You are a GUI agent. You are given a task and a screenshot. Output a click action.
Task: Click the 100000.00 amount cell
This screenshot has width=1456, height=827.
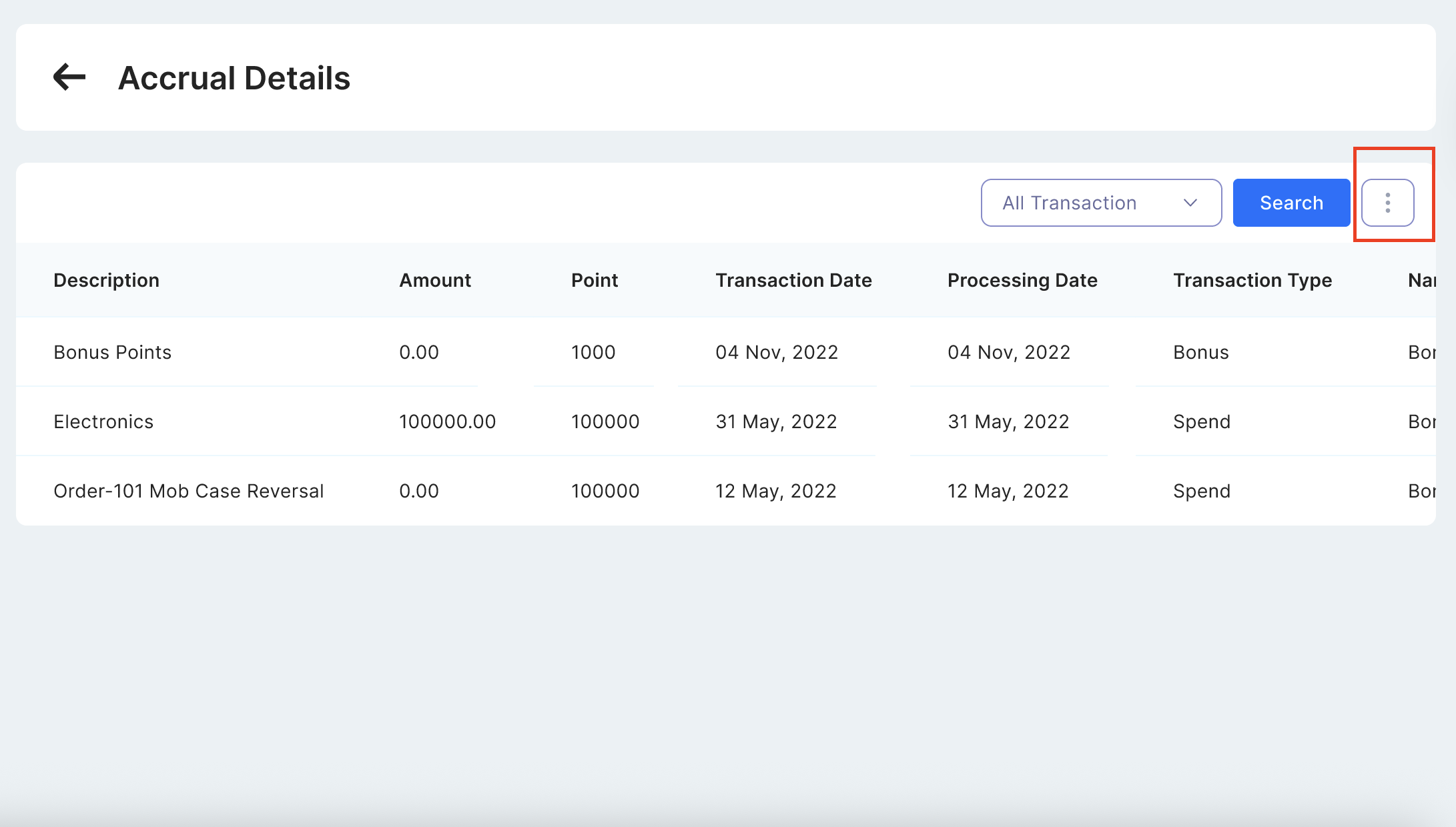[447, 422]
